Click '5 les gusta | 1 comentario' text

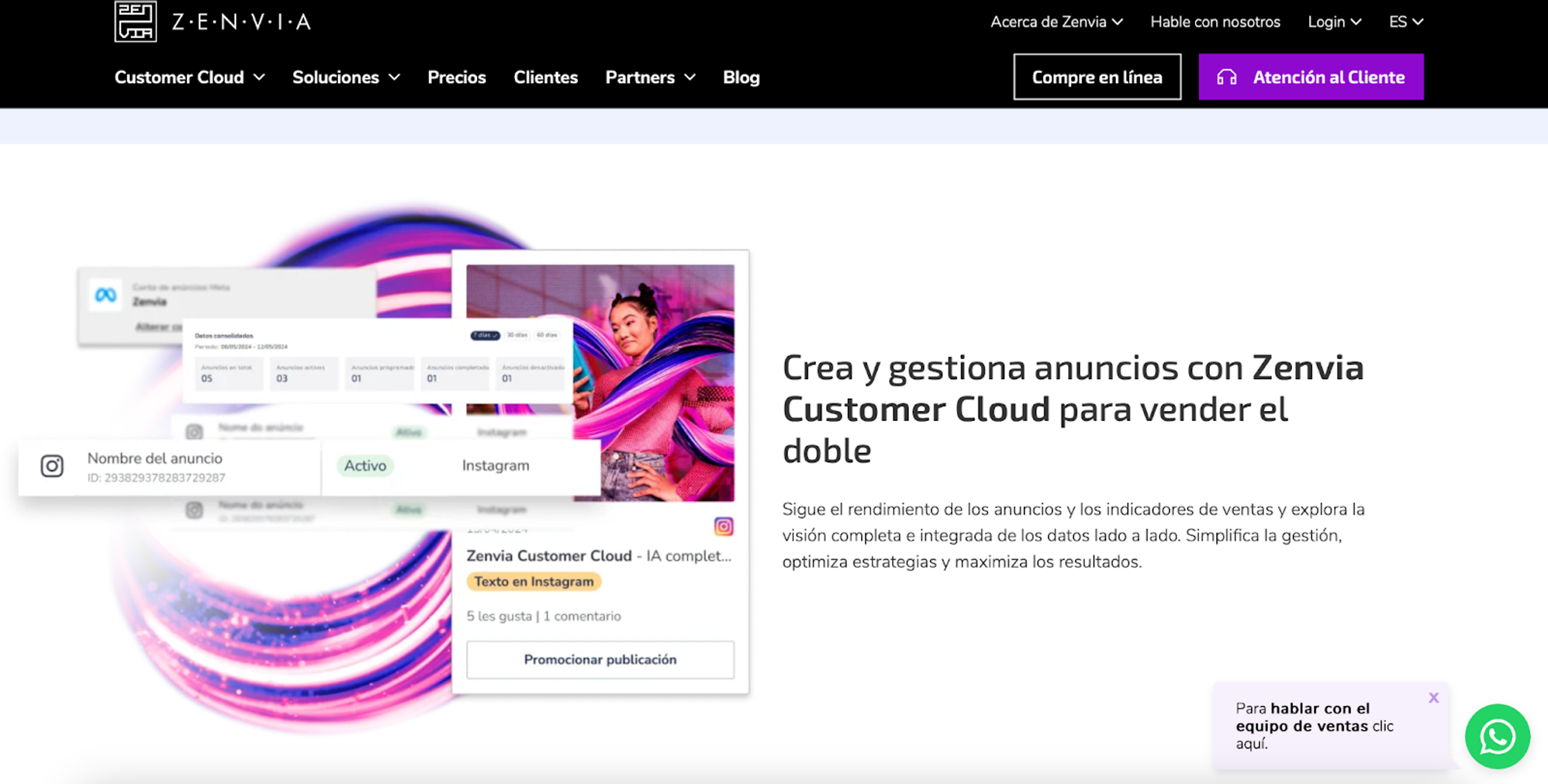(544, 616)
